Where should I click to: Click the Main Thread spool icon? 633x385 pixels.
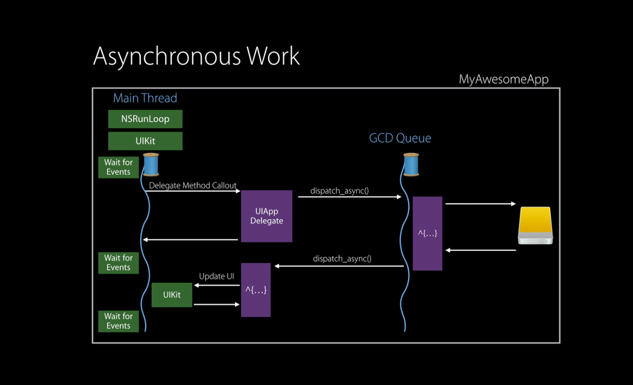tap(151, 164)
